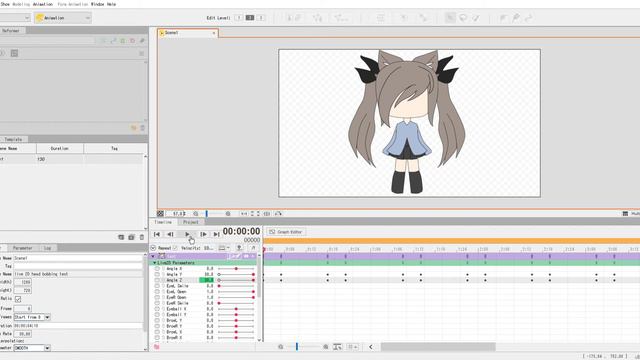Open the Animation menu
The width and height of the screenshot is (640, 360).
pyautogui.click(x=43, y=4)
